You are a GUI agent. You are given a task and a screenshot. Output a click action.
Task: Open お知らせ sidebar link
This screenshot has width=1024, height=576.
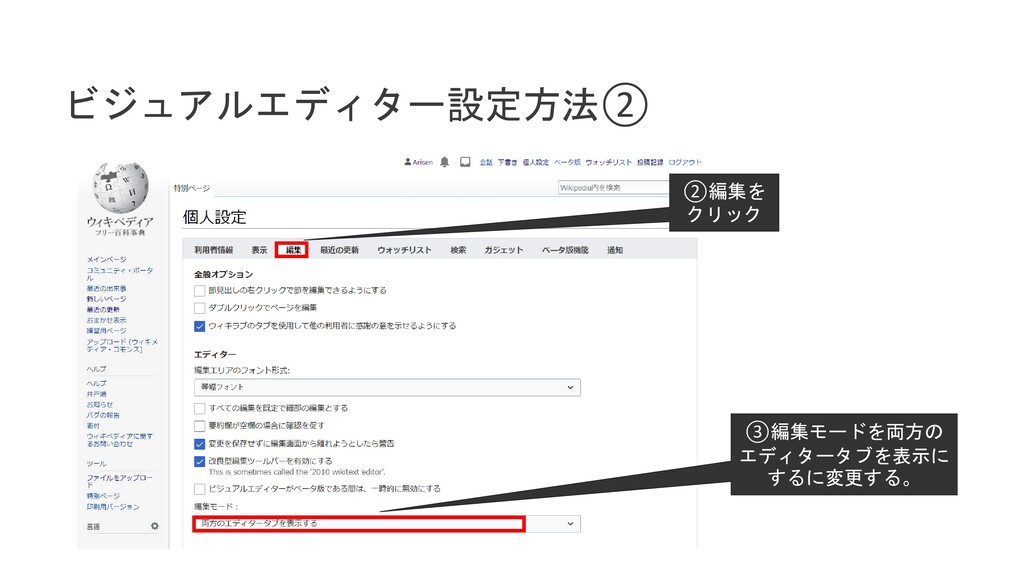click(100, 404)
